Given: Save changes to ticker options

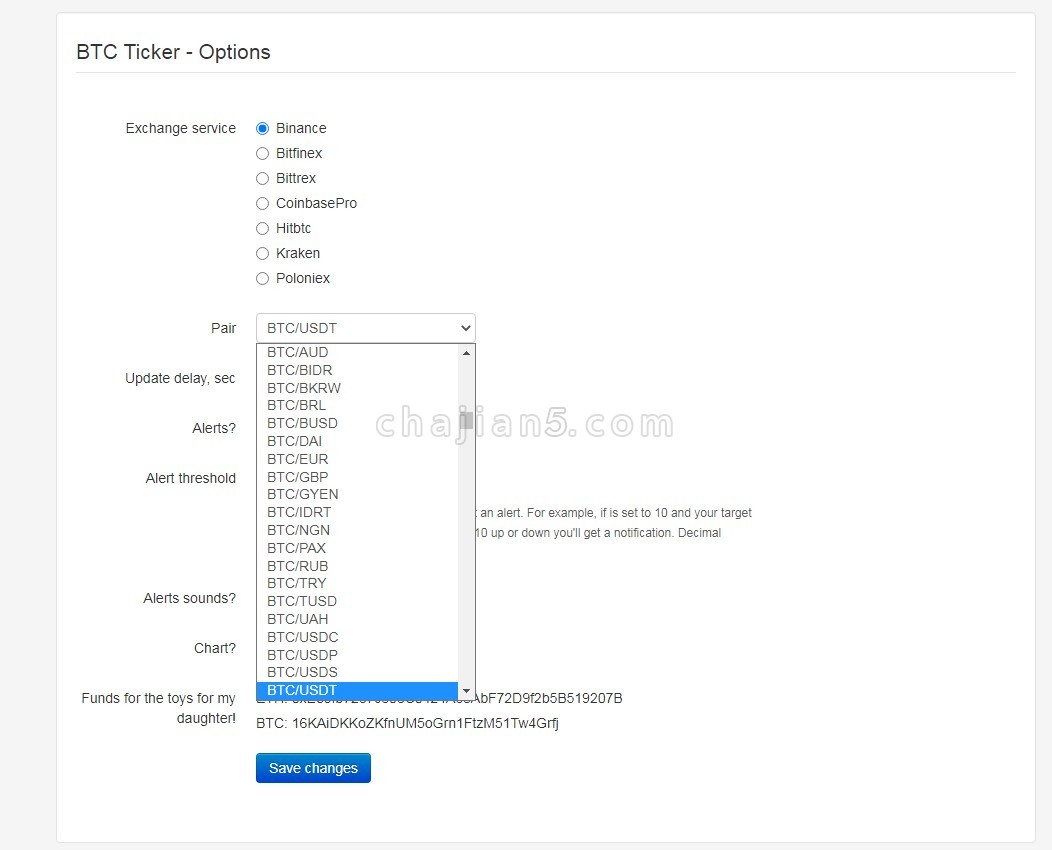Looking at the screenshot, I should 313,768.
